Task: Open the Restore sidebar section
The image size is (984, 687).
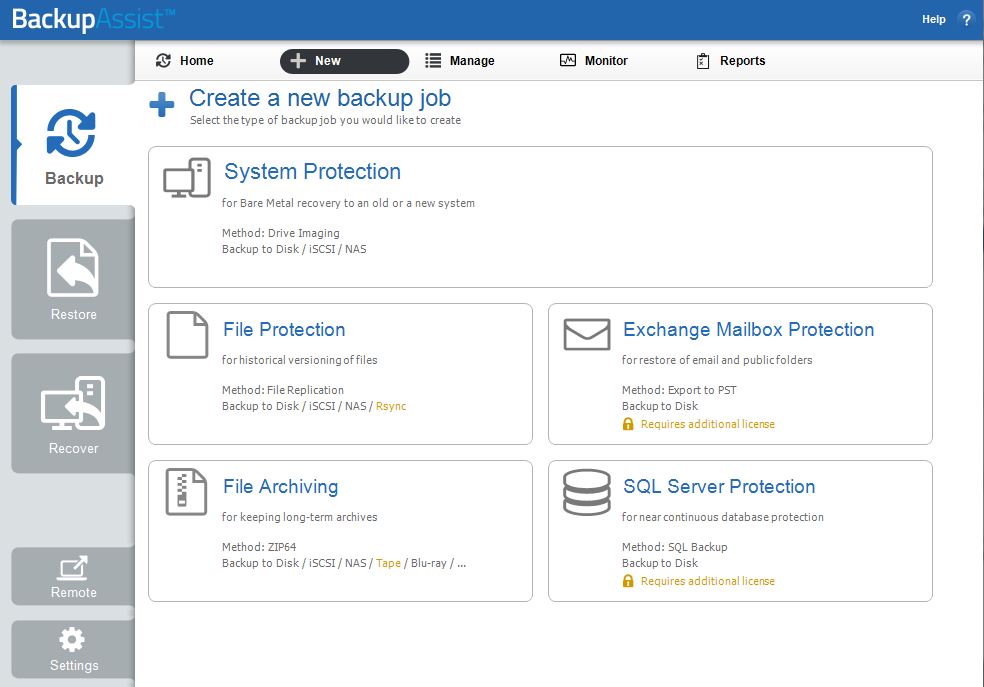Action: [x=73, y=279]
